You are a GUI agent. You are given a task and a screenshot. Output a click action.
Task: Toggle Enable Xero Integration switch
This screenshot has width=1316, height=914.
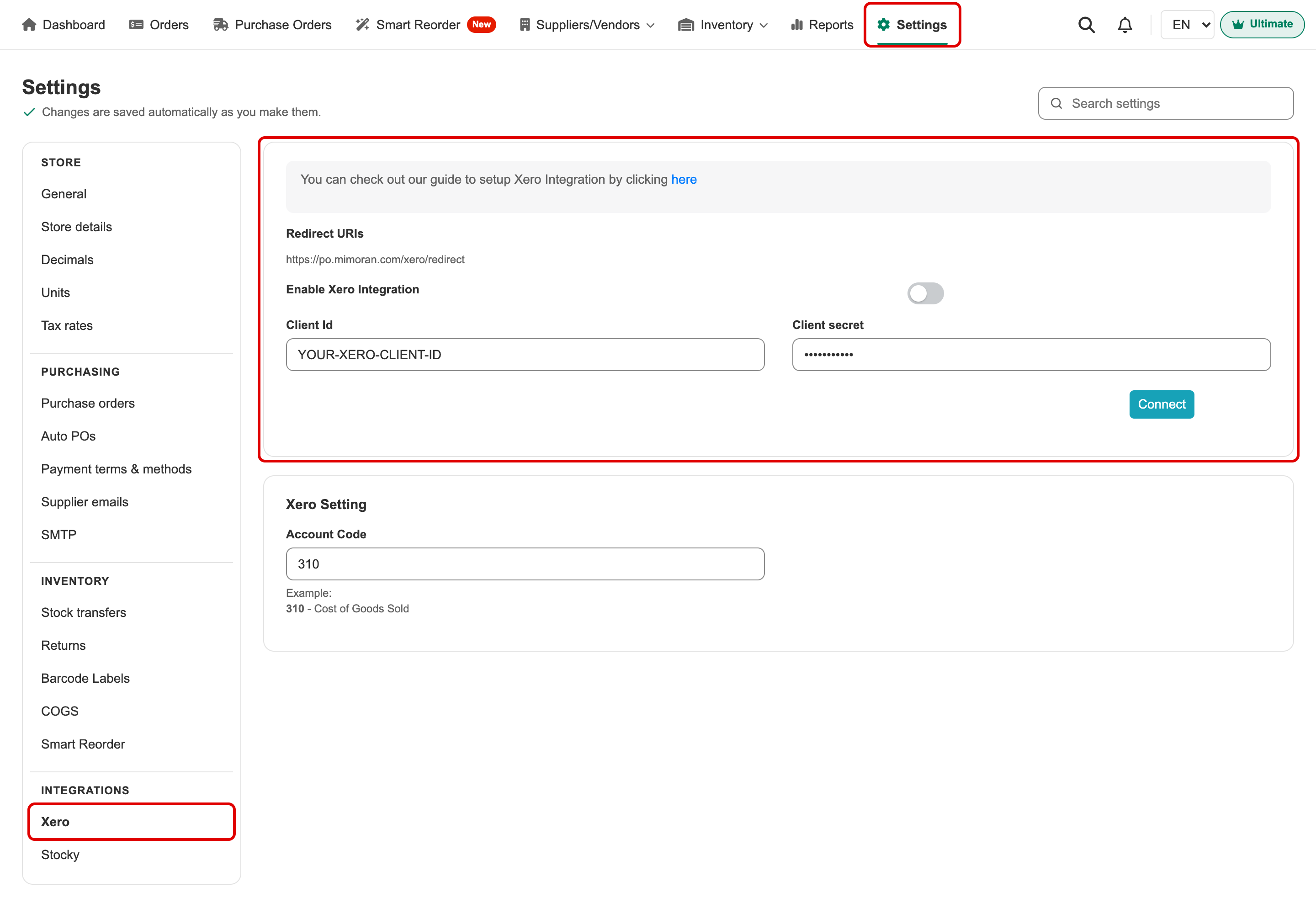tap(925, 293)
